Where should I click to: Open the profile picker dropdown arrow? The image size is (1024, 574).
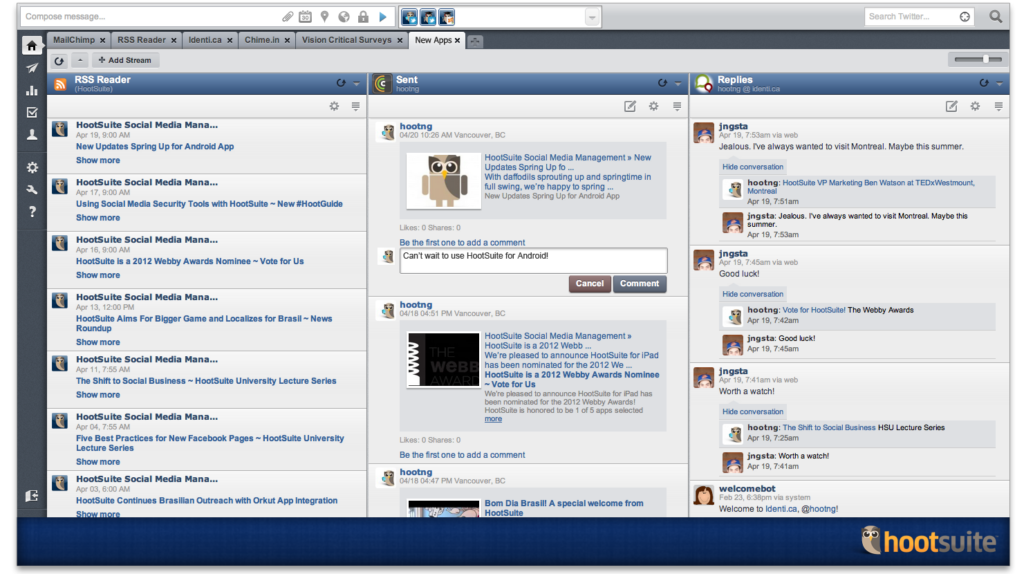pos(592,18)
